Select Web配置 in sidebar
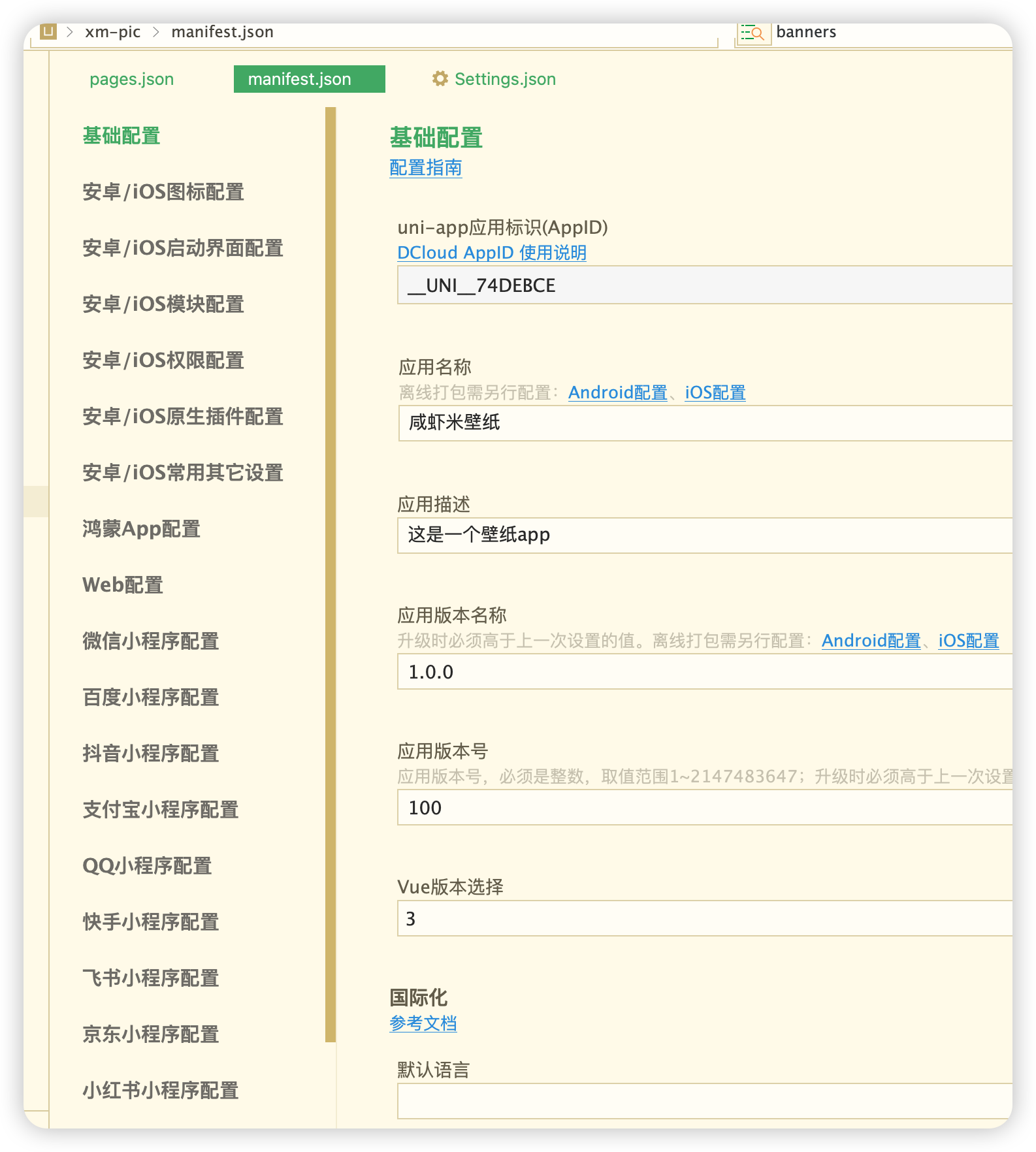 [x=123, y=585]
